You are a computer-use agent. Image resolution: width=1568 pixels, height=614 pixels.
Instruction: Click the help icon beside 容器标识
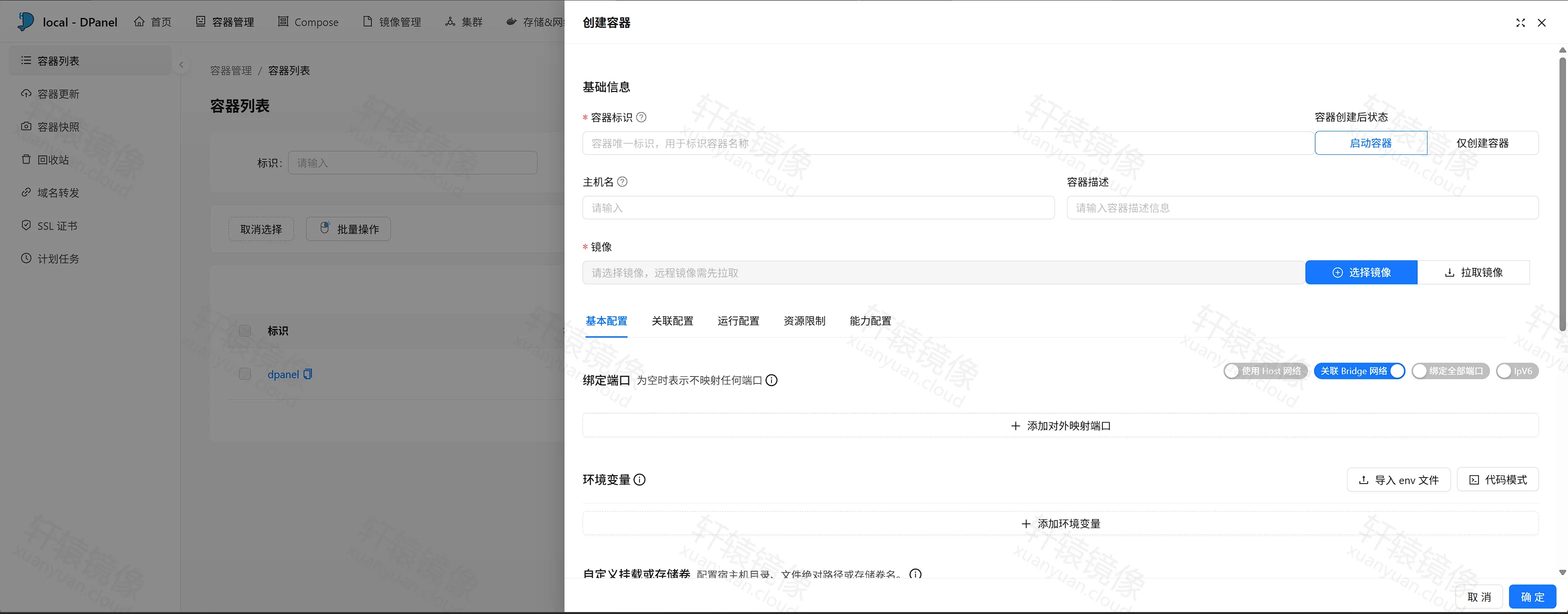(x=641, y=117)
